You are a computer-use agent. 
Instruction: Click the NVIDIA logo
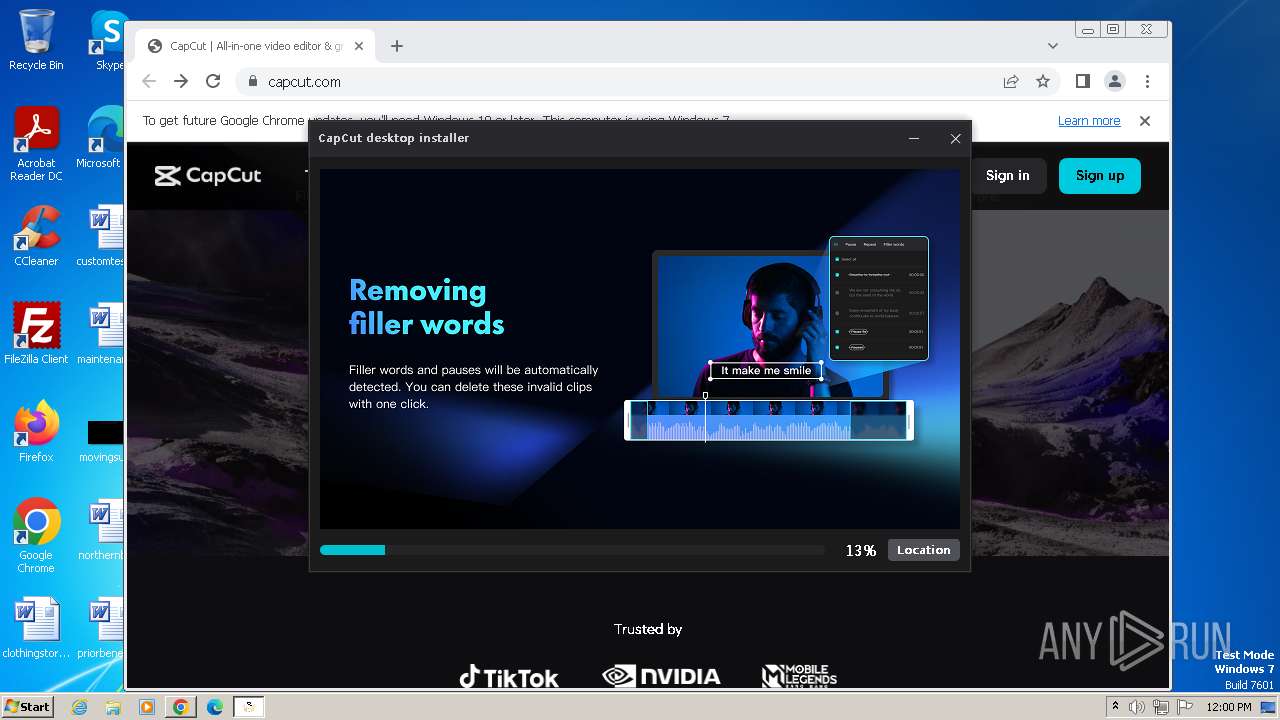point(661,677)
